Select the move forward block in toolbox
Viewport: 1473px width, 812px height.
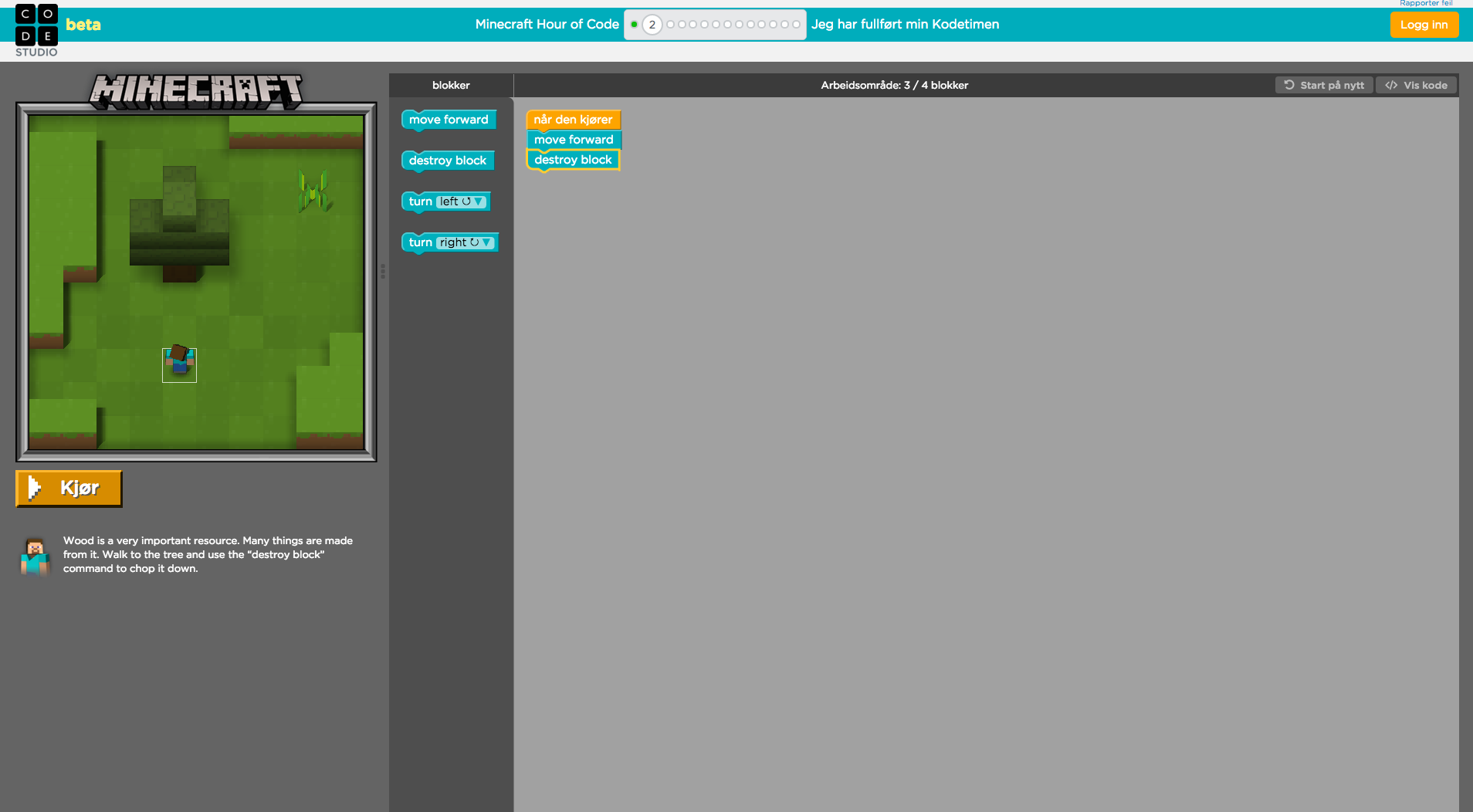[x=448, y=120]
